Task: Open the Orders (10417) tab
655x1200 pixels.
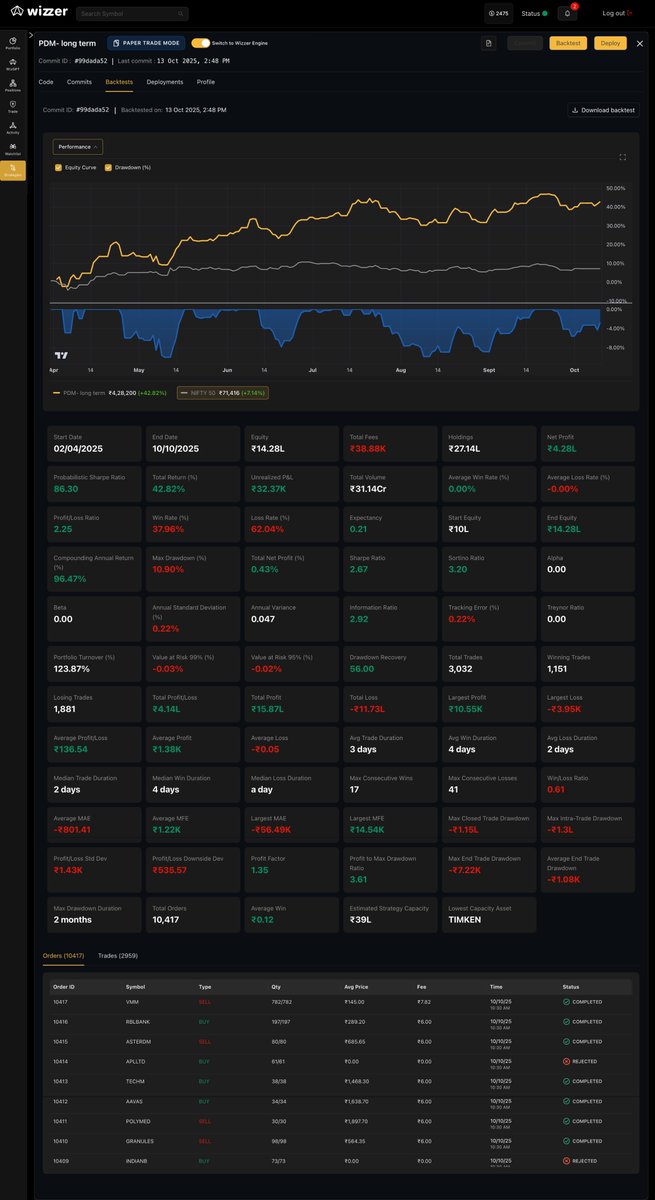Action: pos(65,956)
